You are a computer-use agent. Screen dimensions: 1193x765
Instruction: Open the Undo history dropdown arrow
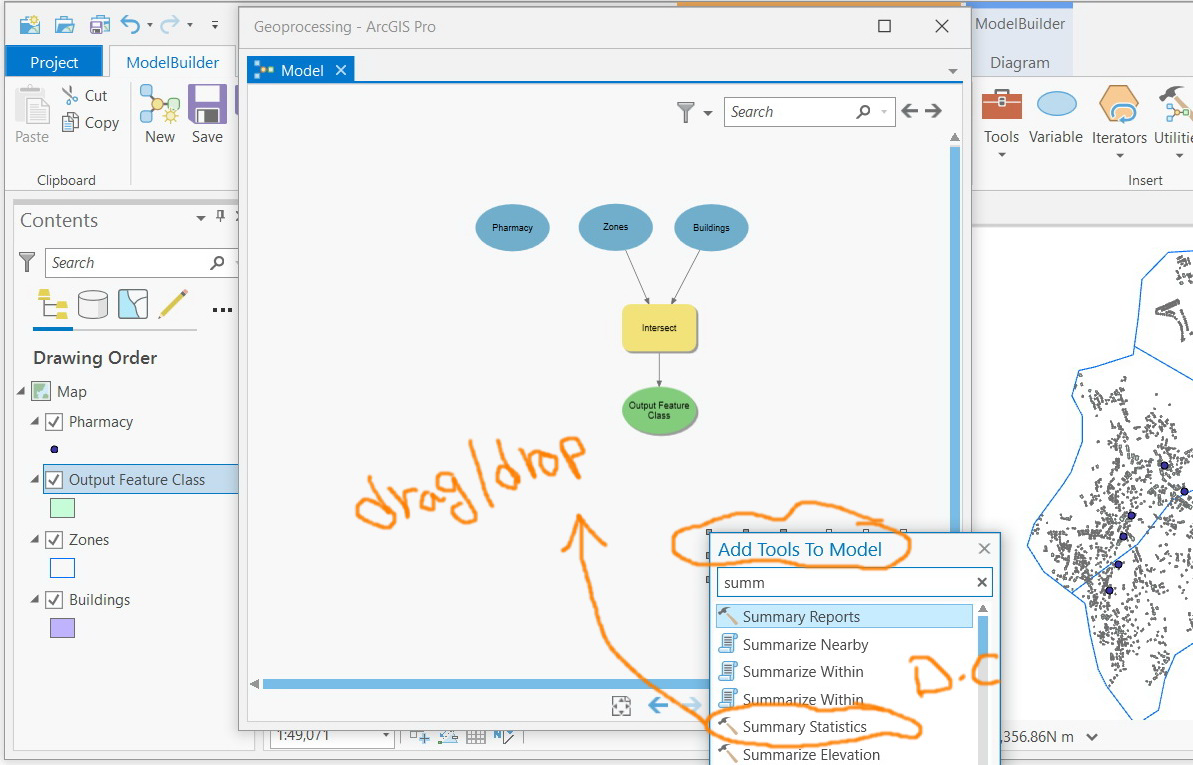(x=150, y=25)
